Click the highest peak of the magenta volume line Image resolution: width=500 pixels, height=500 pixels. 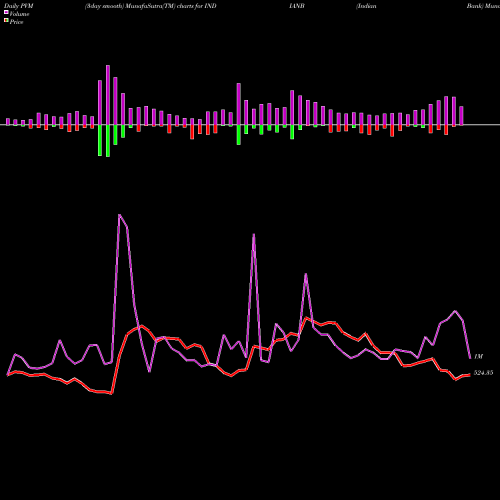[119, 215]
